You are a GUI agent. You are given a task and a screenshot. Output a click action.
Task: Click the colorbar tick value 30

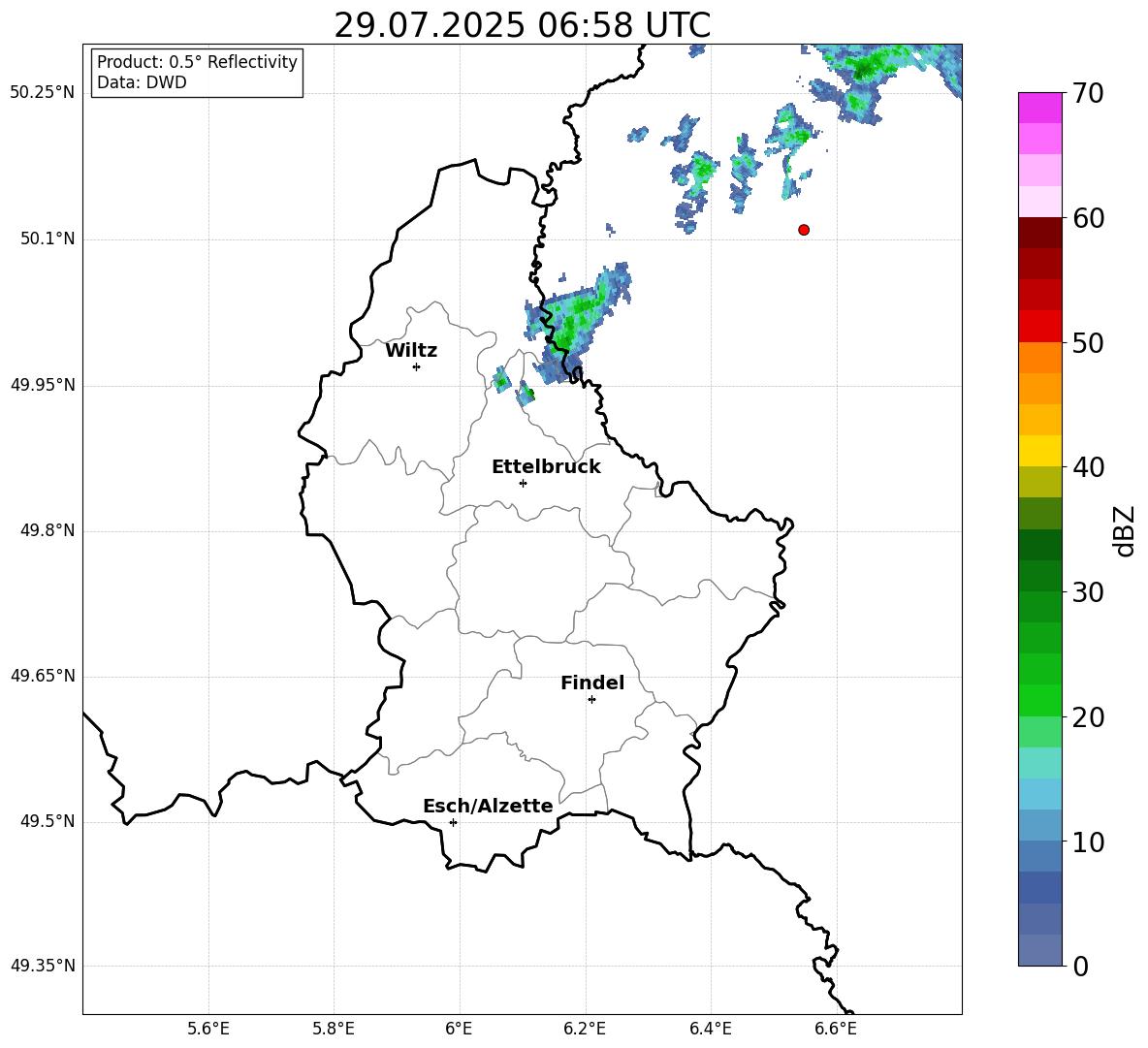pos(1088,592)
